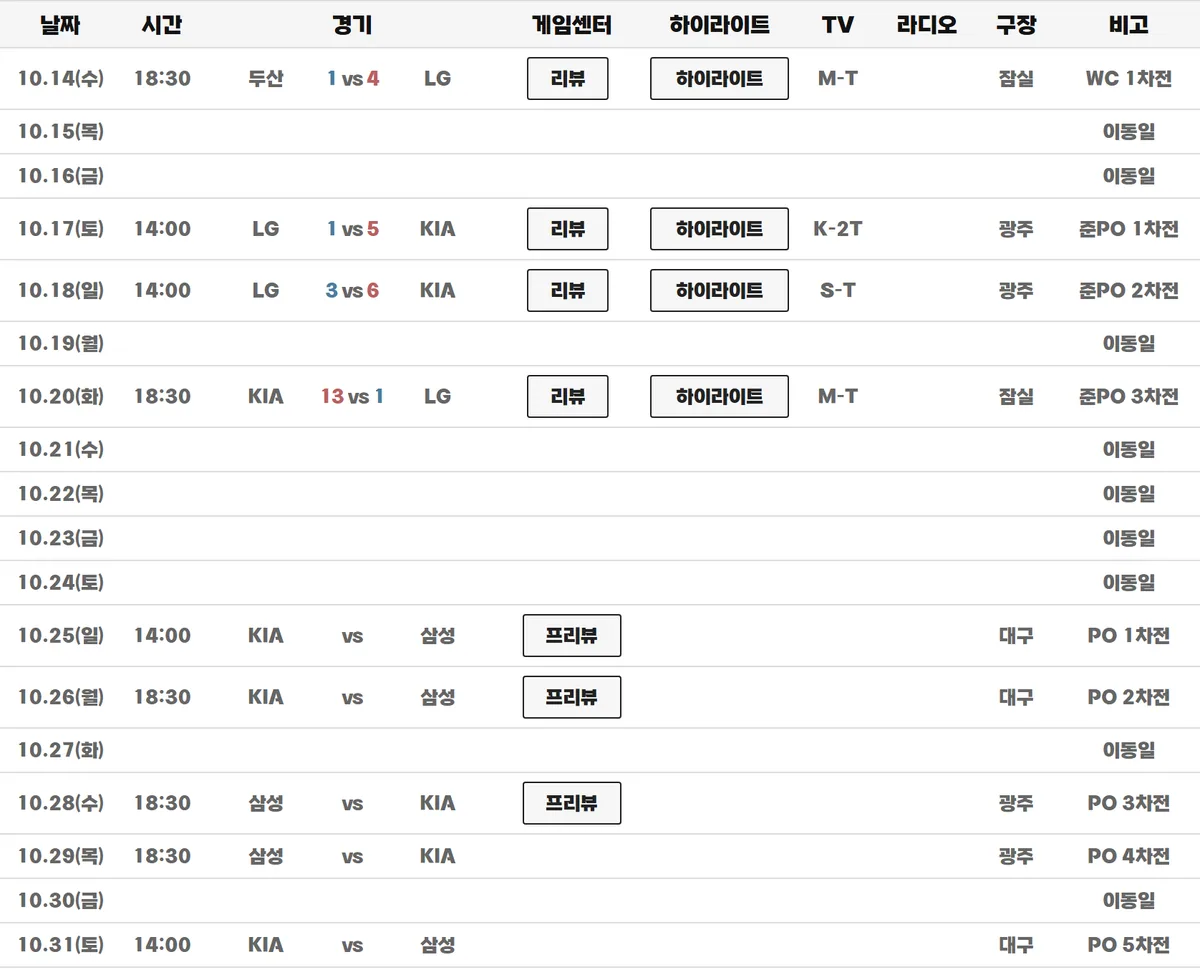This screenshot has height=969, width=1200.
Task: Select the 날짜 column header
Action: [60, 25]
